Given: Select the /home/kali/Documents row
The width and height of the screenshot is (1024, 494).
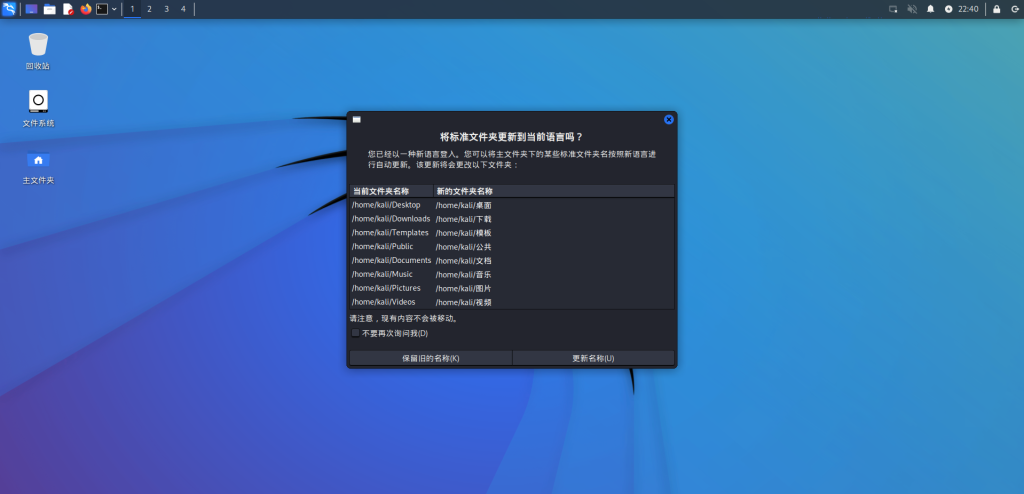Looking at the screenshot, I should click(x=512, y=260).
